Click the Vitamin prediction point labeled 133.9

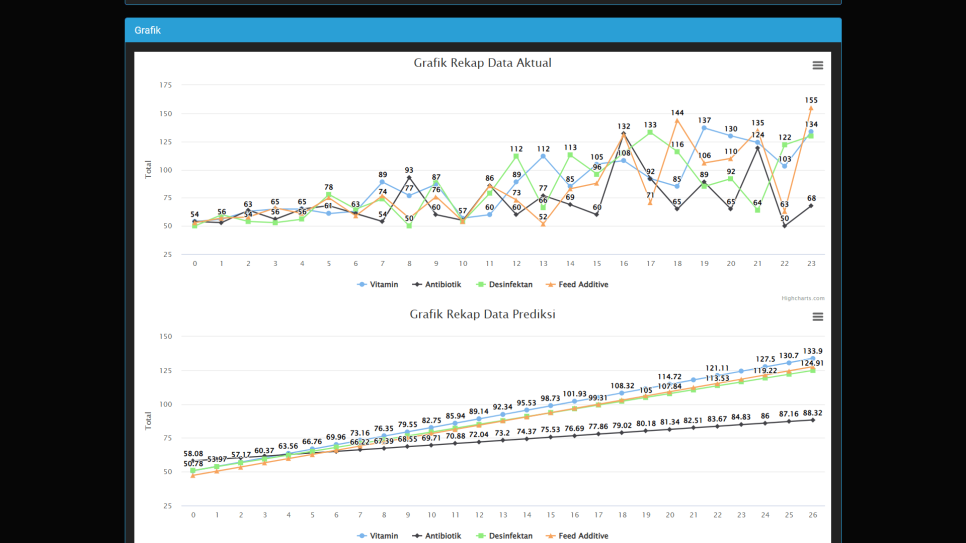click(812, 358)
